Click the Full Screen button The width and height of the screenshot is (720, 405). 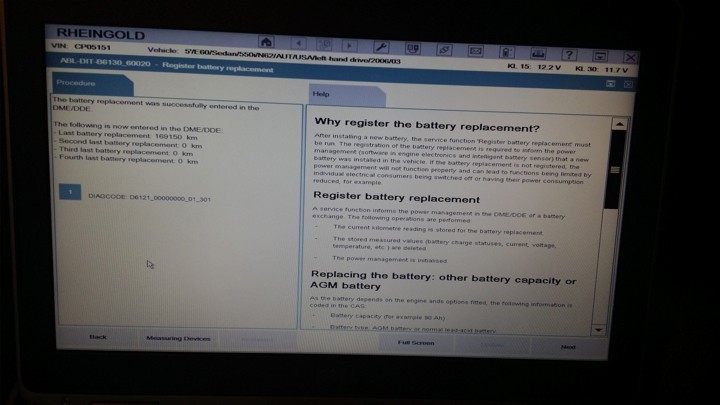pos(416,343)
